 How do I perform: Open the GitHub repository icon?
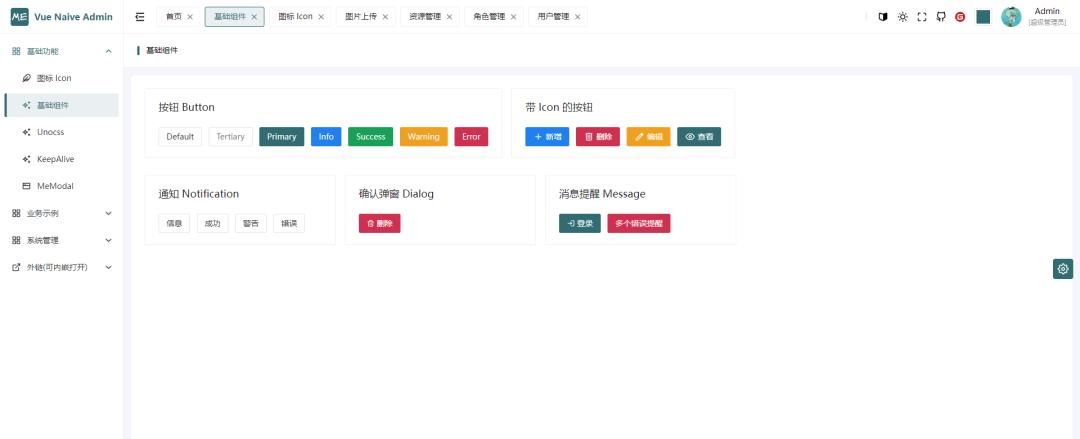(x=941, y=17)
